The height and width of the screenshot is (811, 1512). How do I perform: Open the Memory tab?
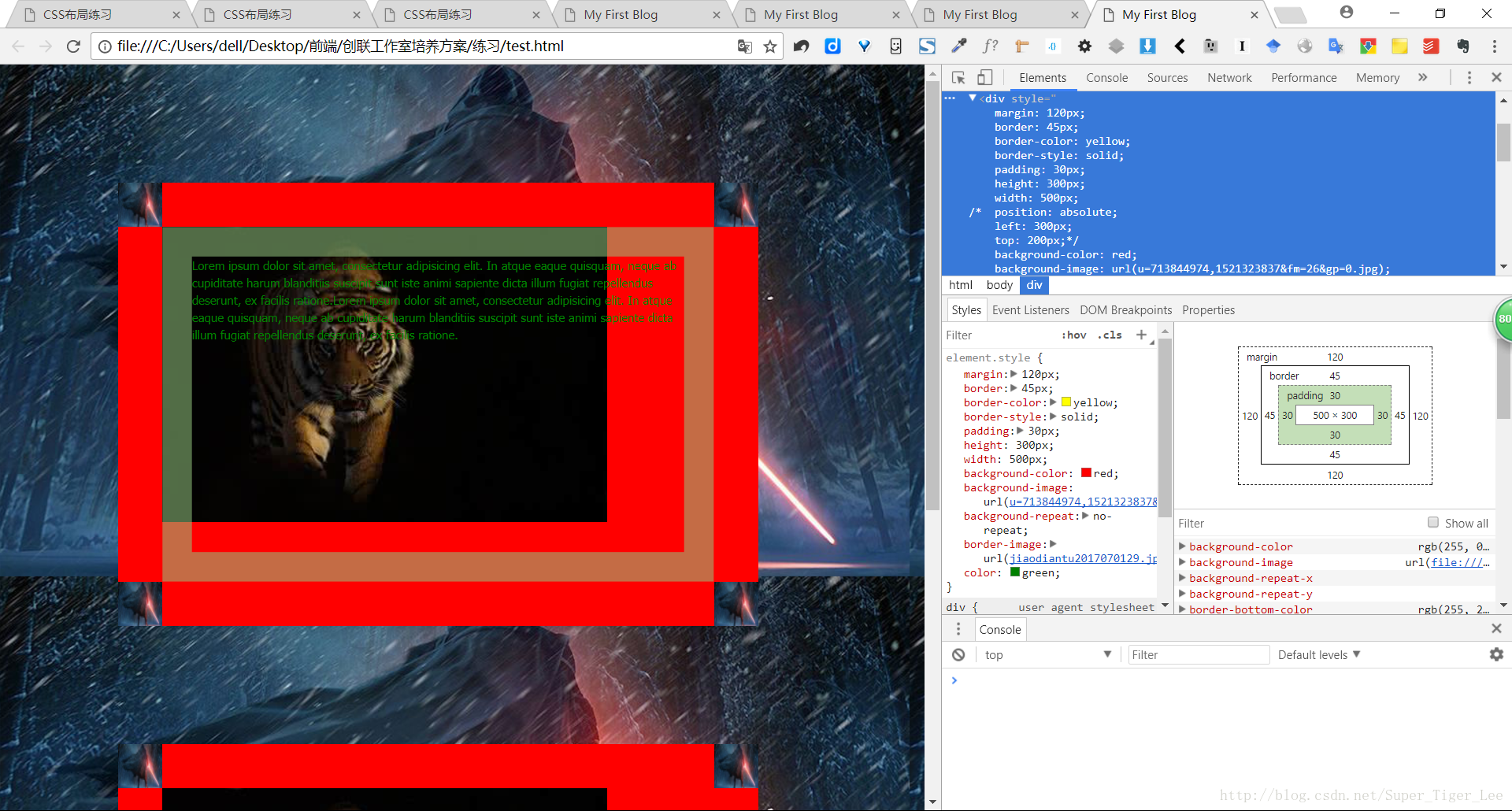point(1377,77)
